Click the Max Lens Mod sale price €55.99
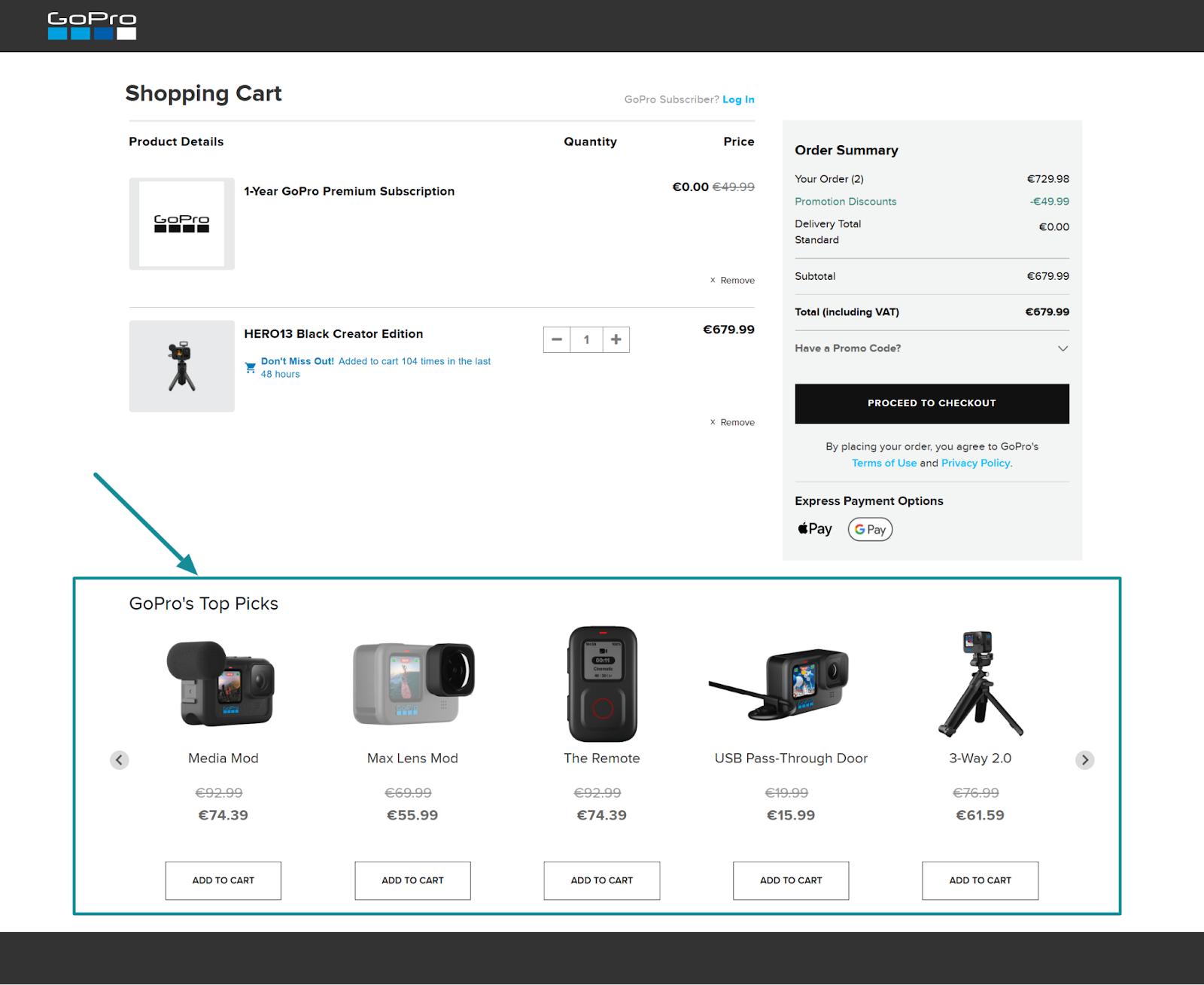This screenshot has width=1204, height=985. (x=412, y=815)
